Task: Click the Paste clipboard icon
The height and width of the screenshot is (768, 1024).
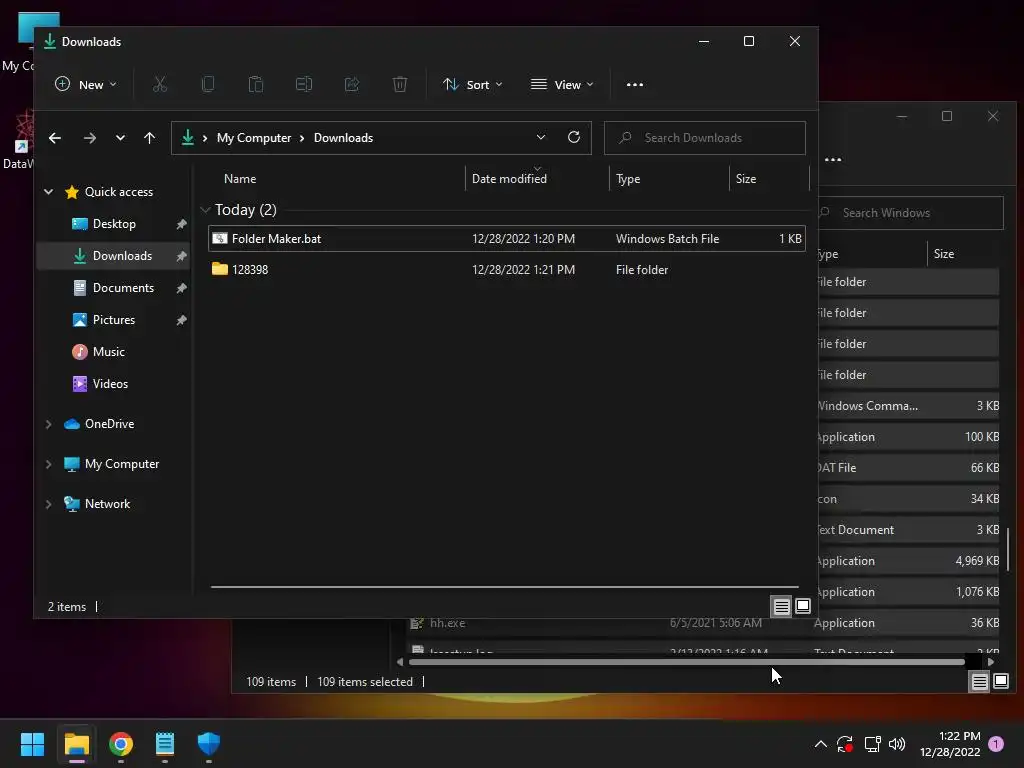Action: click(256, 84)
